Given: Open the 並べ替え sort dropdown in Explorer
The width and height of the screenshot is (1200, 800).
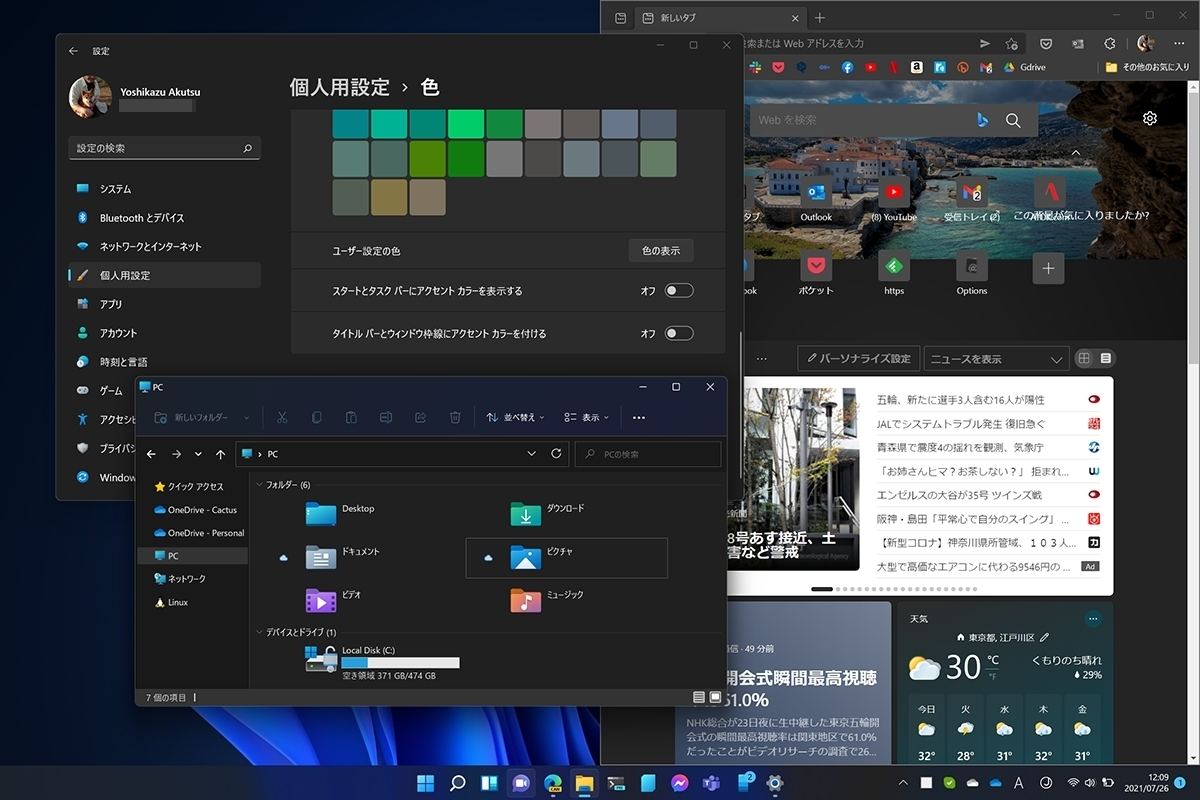Looking at the screenshot, I should [x=515, y=417].
